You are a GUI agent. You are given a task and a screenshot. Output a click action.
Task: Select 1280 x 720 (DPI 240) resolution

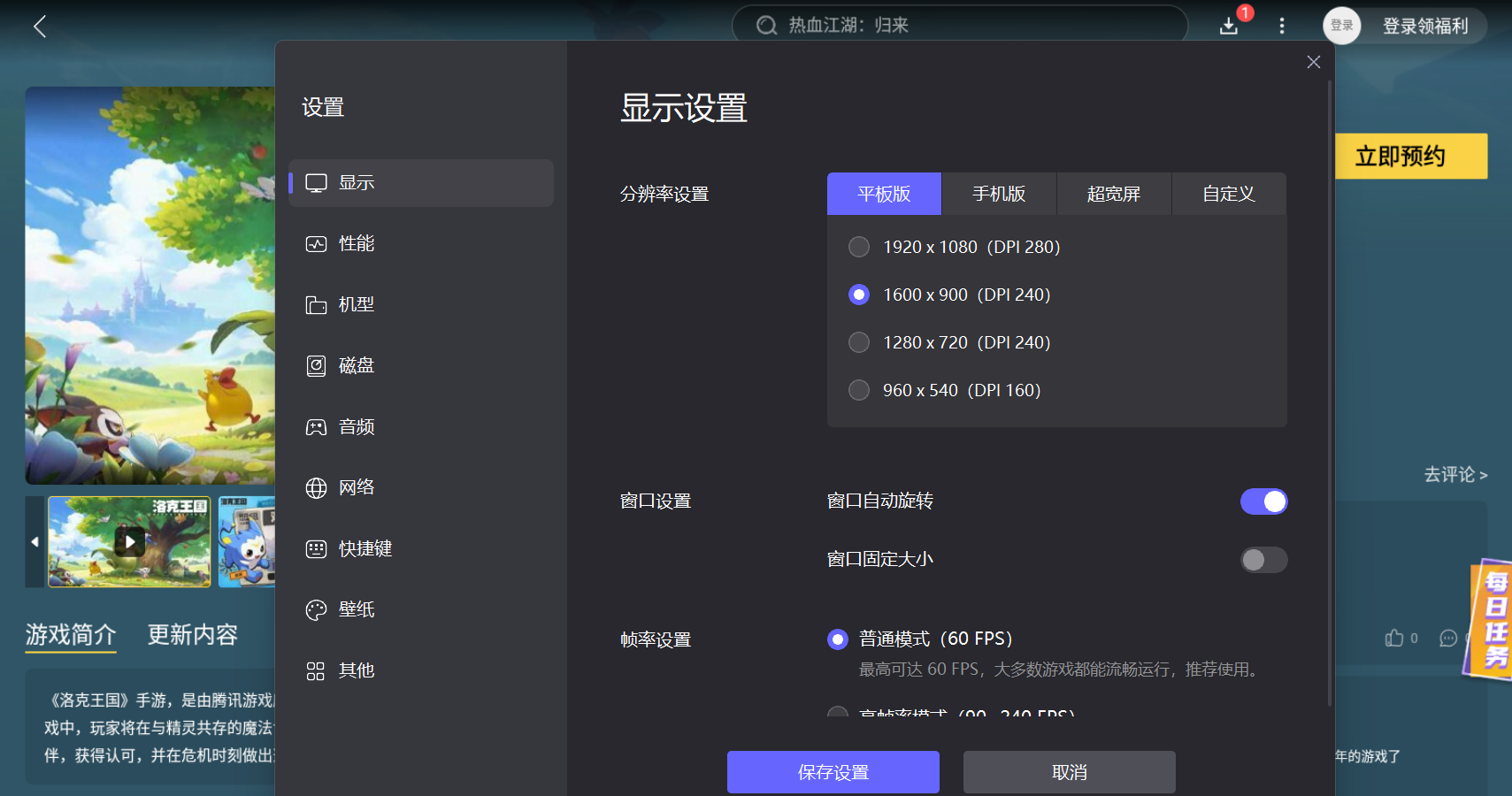(858, 342)
